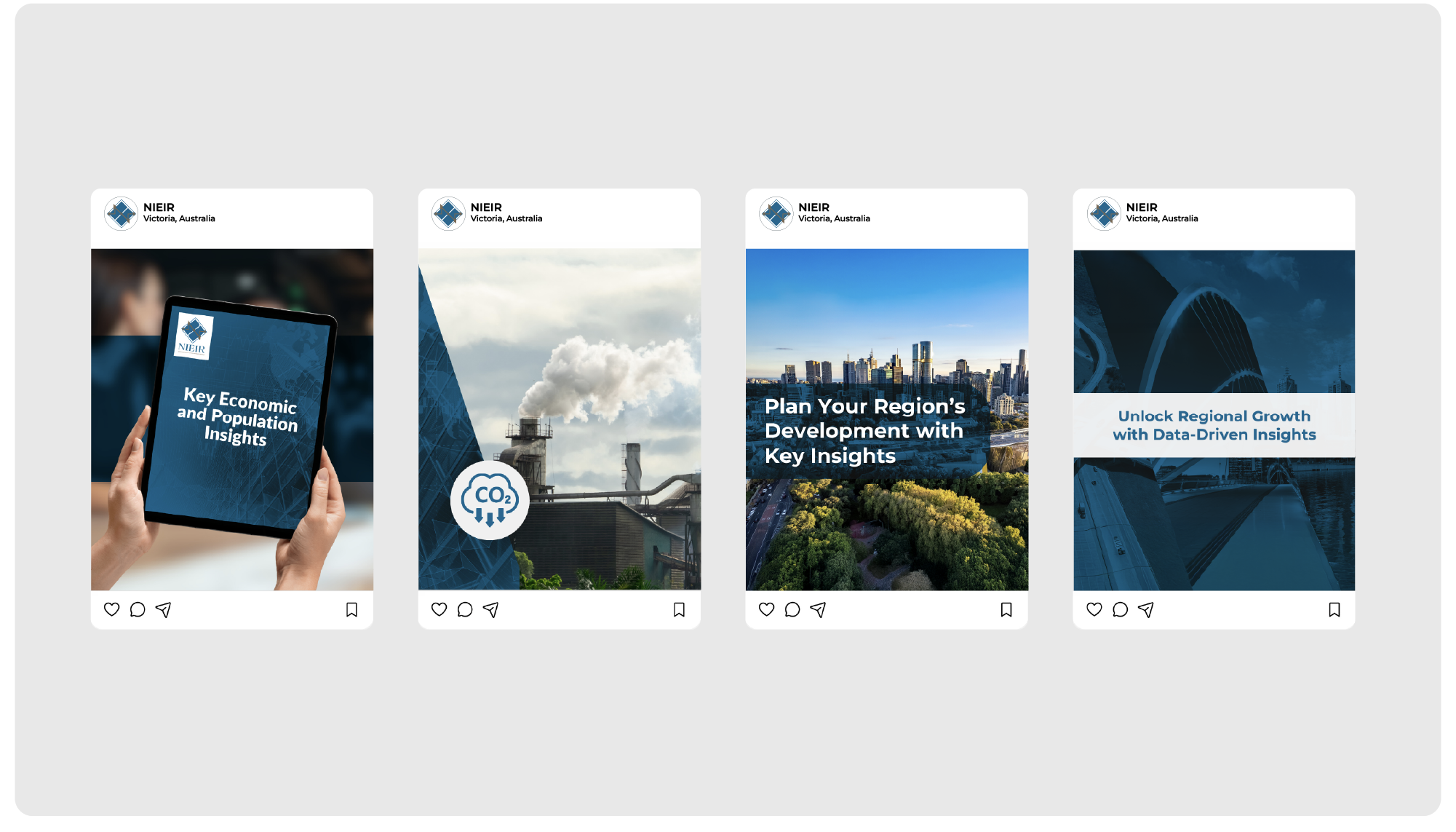Click NIEIR username on the skyline post
This screenshot has width=1456, height=832.
click(x=813, y=207)
